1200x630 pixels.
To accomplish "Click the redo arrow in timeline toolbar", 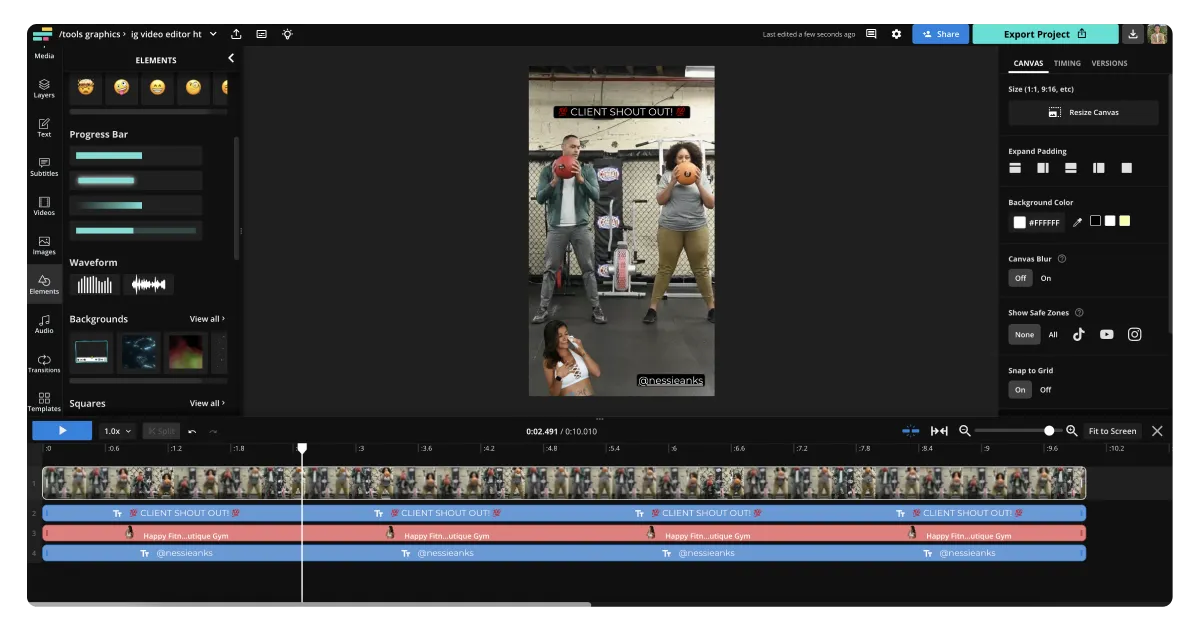I will 213,431.
